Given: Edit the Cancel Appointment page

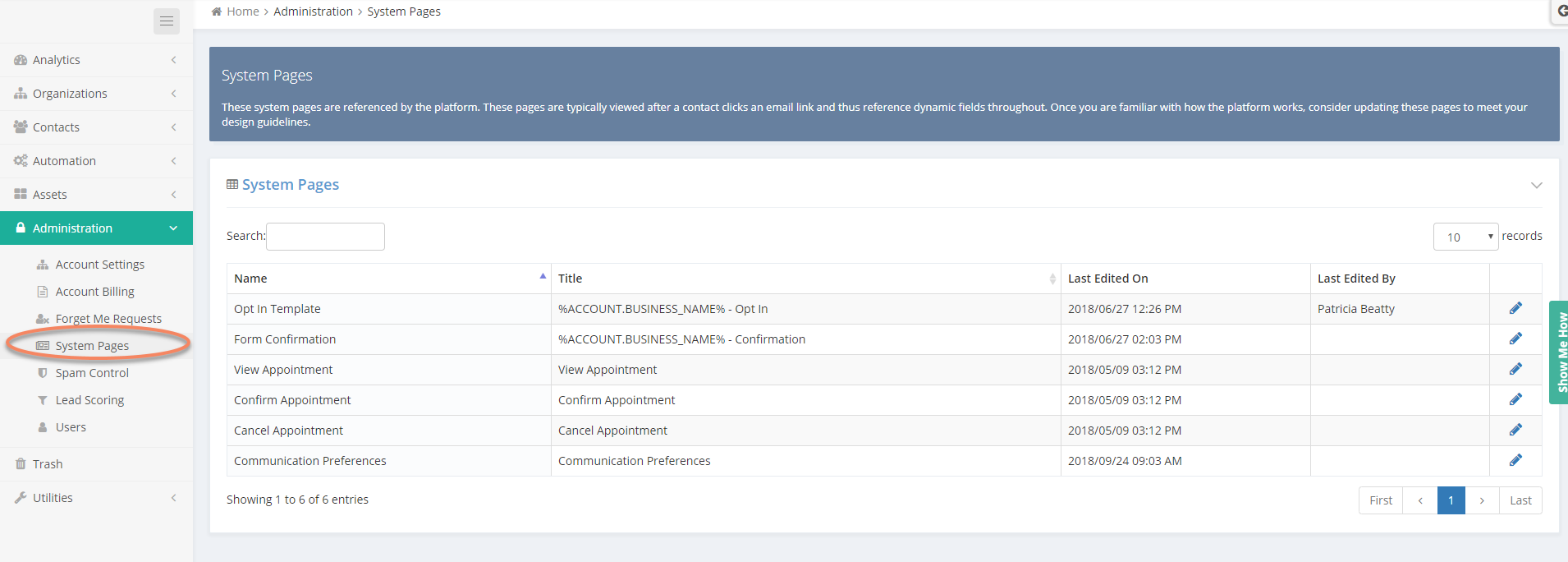Looking at the screenshot, I should point(1515,430).
